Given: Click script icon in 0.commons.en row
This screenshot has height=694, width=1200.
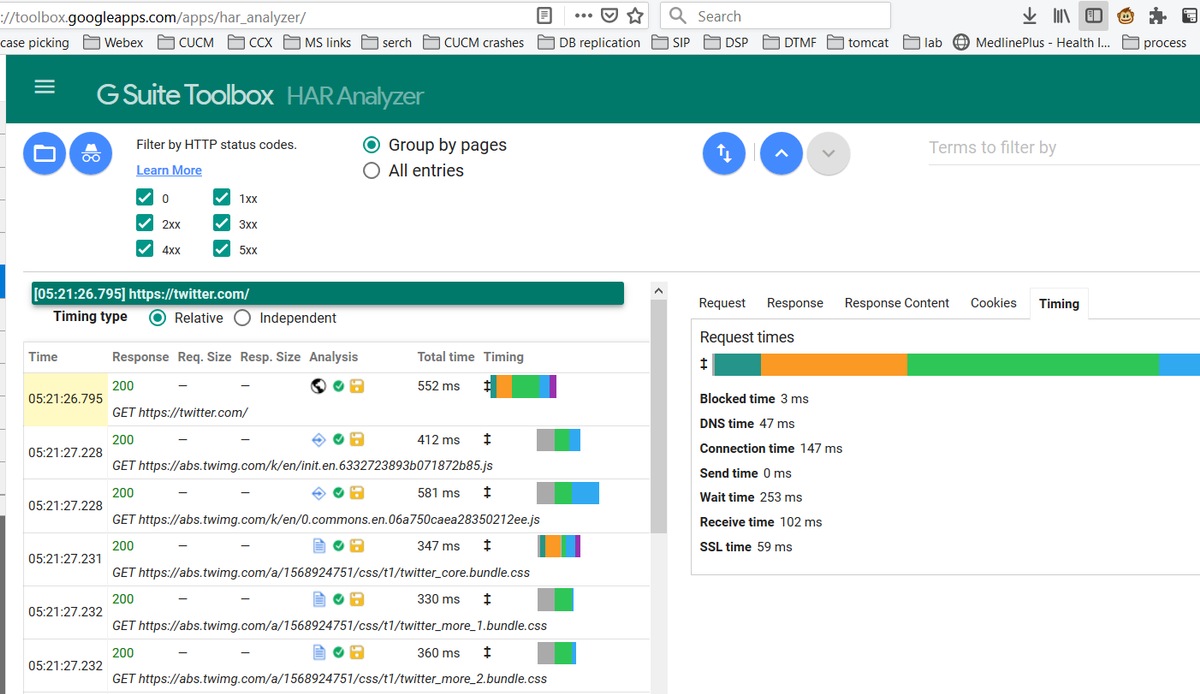Looking at the screenshot, I should point(319,493).
